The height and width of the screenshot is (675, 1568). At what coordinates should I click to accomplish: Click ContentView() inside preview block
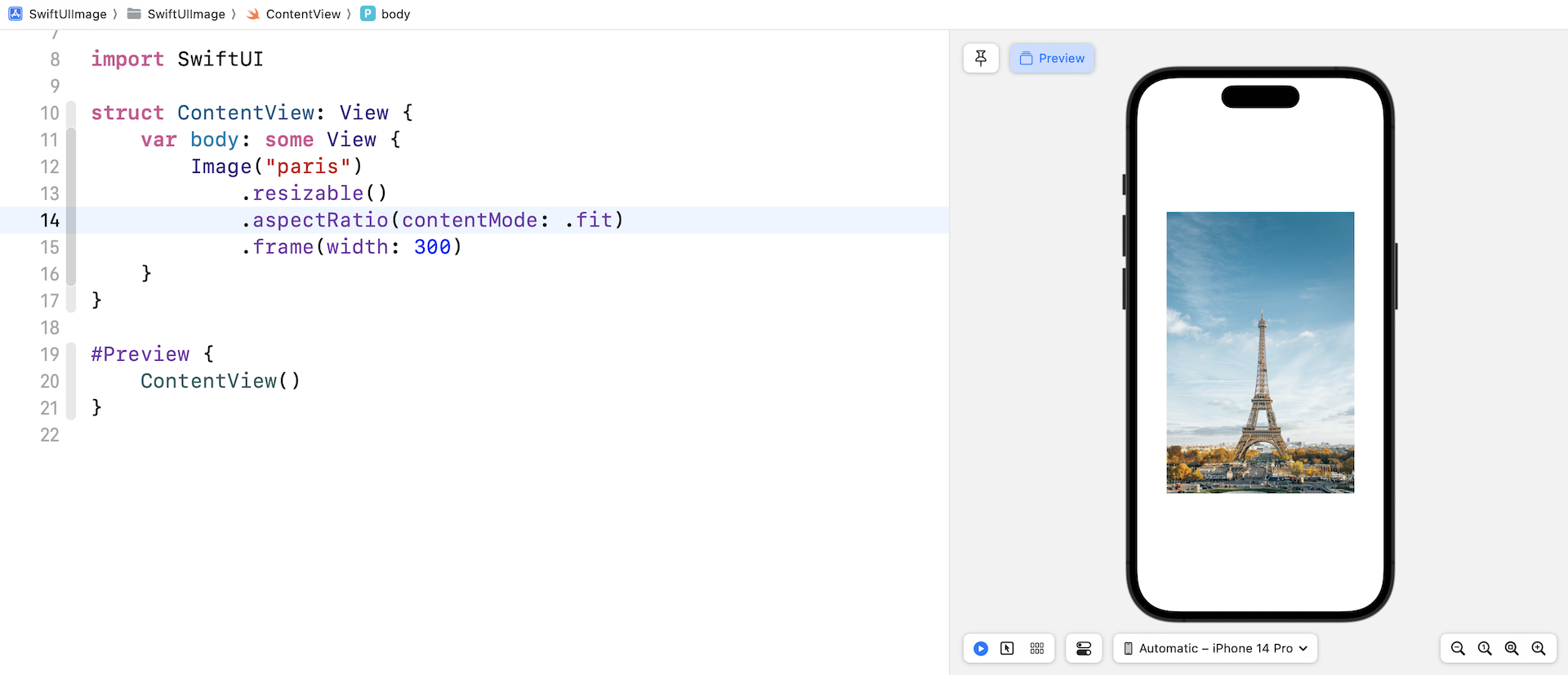pos(220,381)
